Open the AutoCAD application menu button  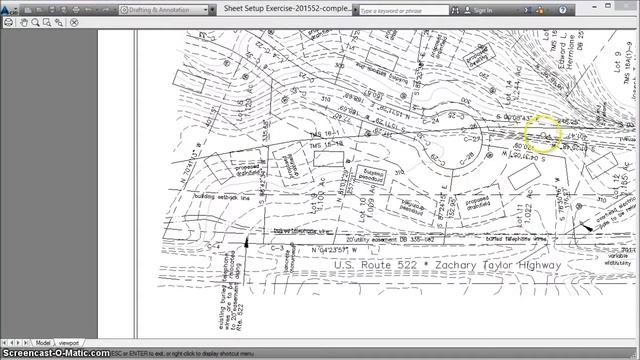8,11
